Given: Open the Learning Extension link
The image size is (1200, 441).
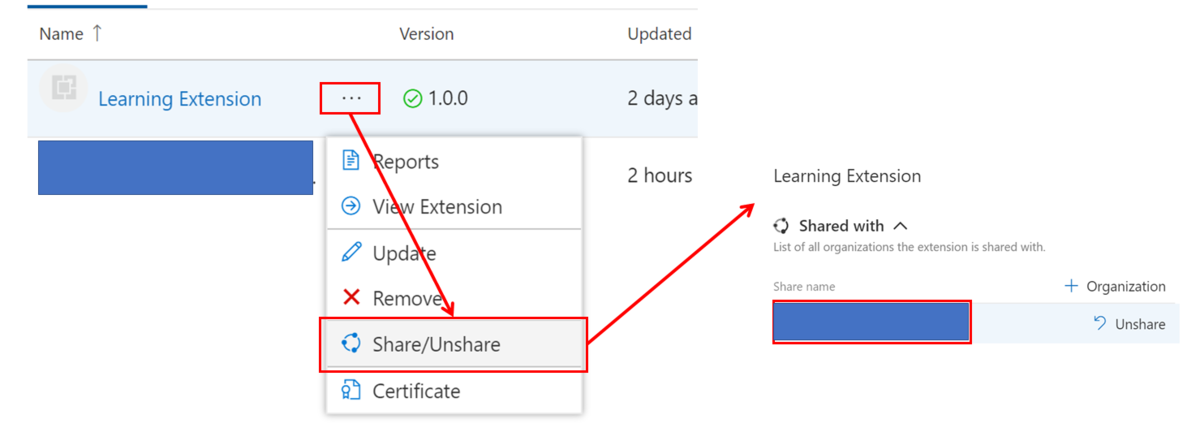Looking at the screenshot, I should click(x=180, y=99).
